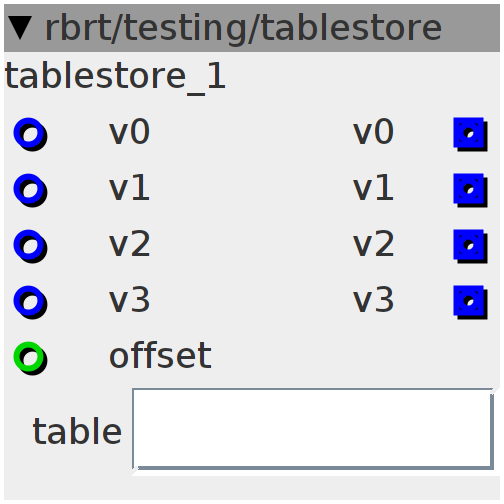Screen dimensions: 504x504
Task: Click the right v0 outlet label
Action: (x=373, y=132)
